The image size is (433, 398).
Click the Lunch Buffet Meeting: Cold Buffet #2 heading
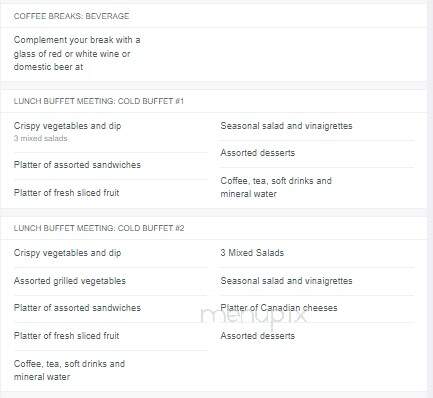point(99,228)
